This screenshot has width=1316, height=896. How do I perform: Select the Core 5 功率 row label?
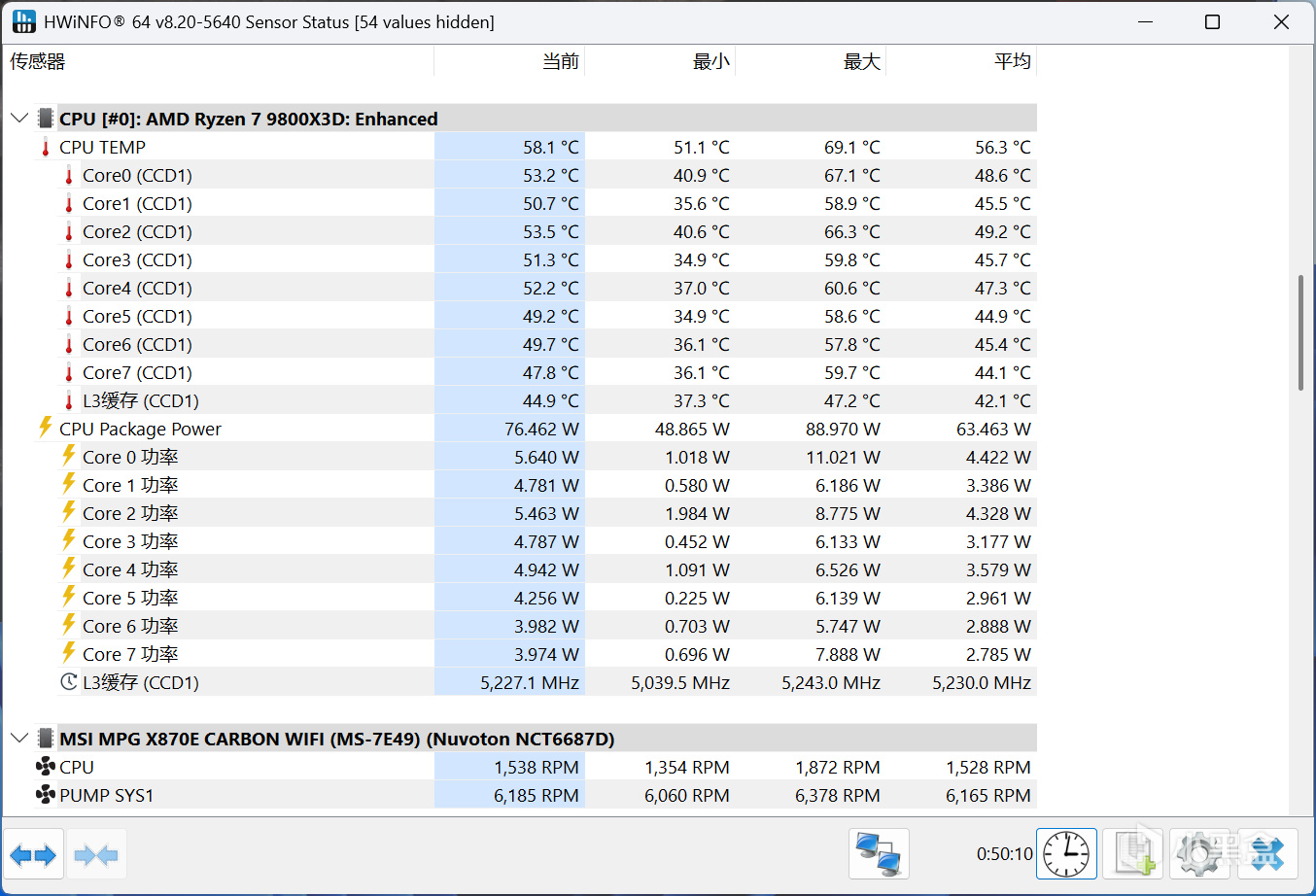(x=130, y=599)
